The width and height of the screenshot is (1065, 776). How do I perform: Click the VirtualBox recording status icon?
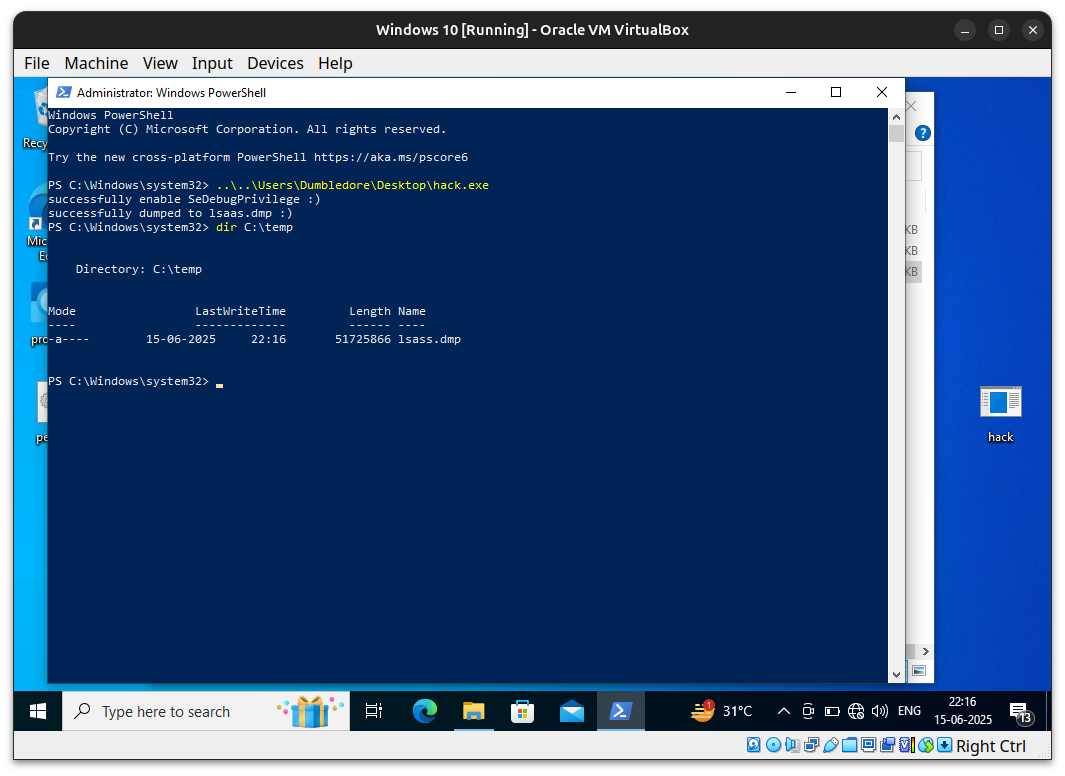(887, 745)
